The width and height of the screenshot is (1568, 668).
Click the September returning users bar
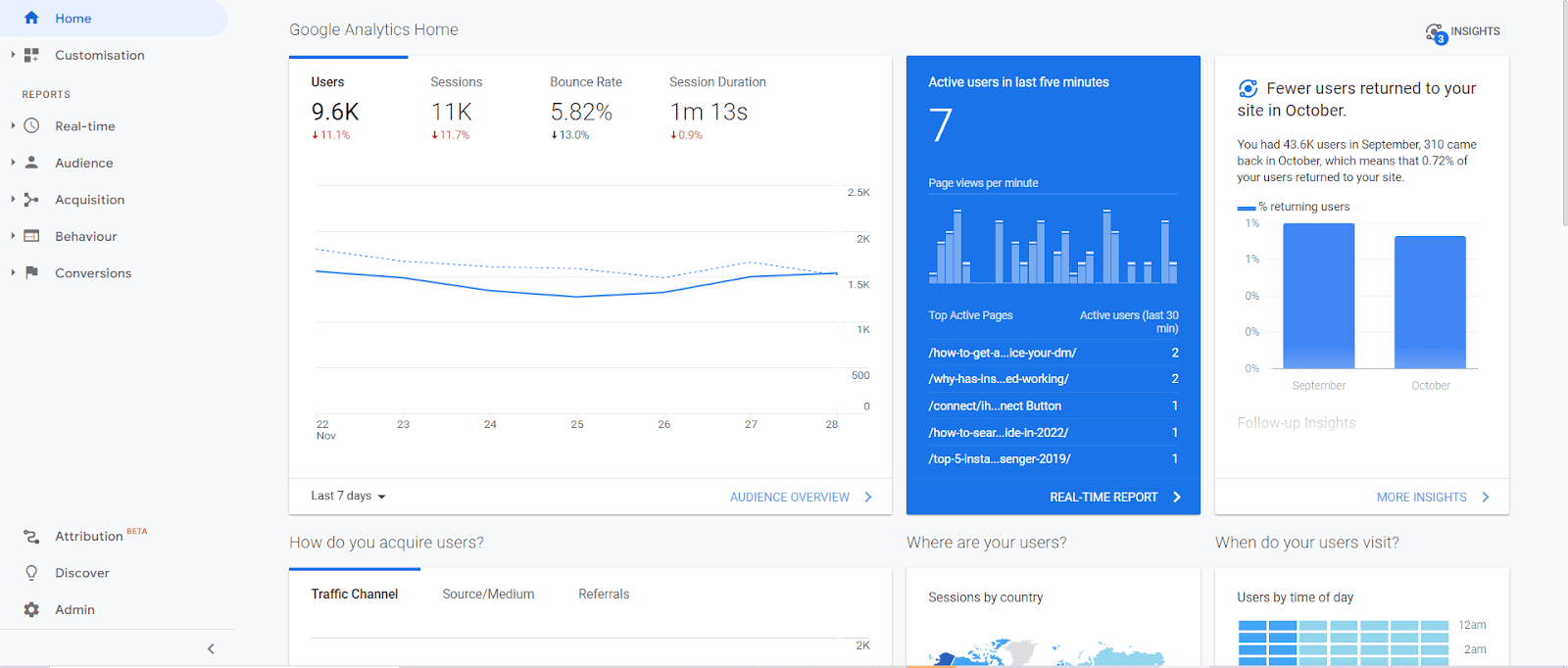(x=1318, y=296)
